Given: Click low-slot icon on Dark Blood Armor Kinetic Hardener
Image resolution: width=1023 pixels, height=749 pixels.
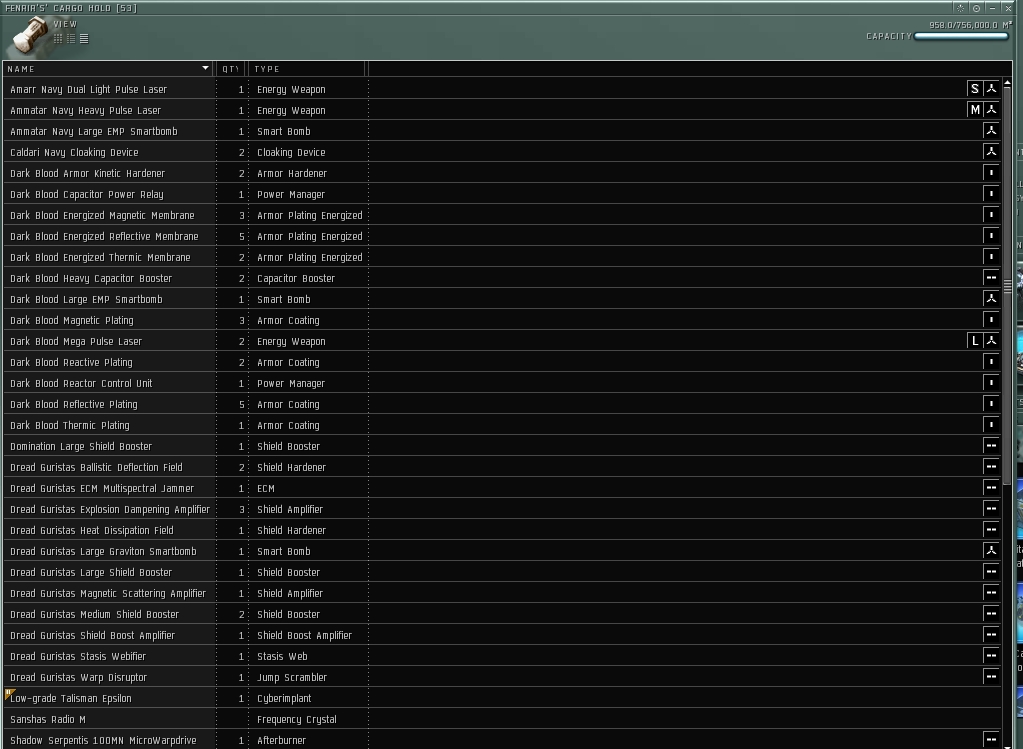Looking at the screenshot, I should click(991, 173).
